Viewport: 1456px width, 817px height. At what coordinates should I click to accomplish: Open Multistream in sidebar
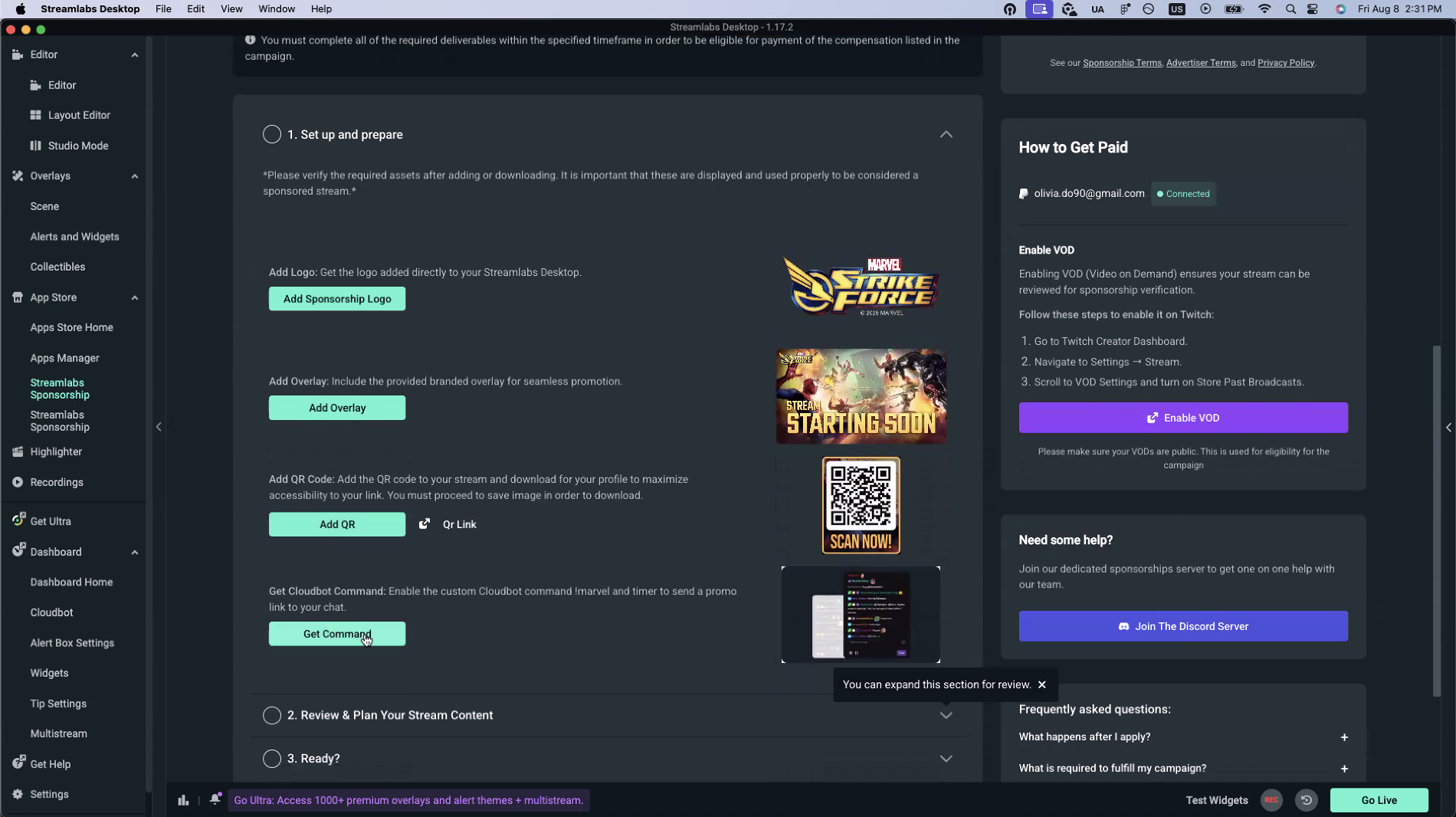(58, 733)
